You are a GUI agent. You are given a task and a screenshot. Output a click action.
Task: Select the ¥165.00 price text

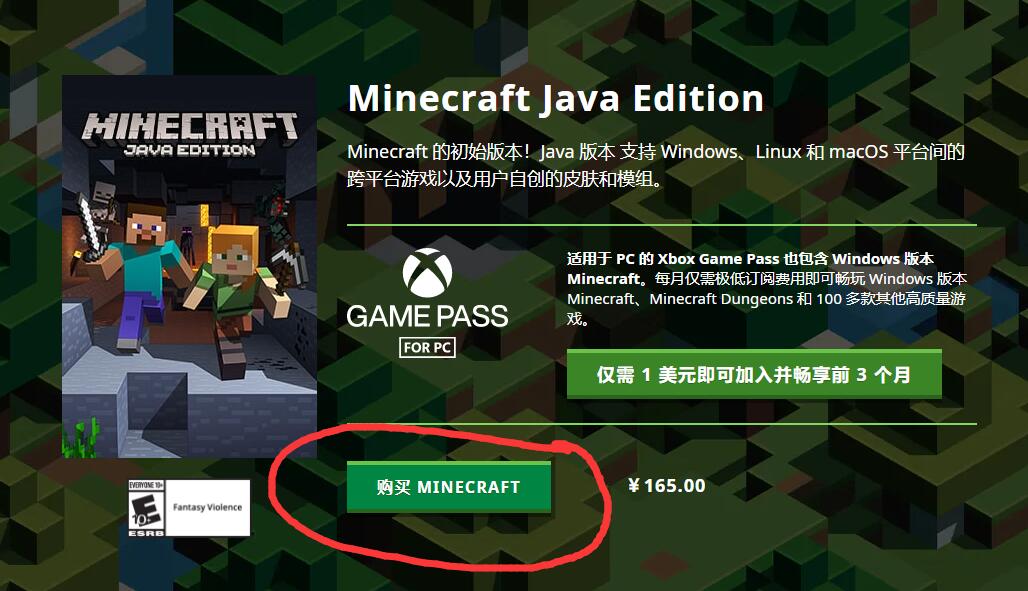(667, 486)
